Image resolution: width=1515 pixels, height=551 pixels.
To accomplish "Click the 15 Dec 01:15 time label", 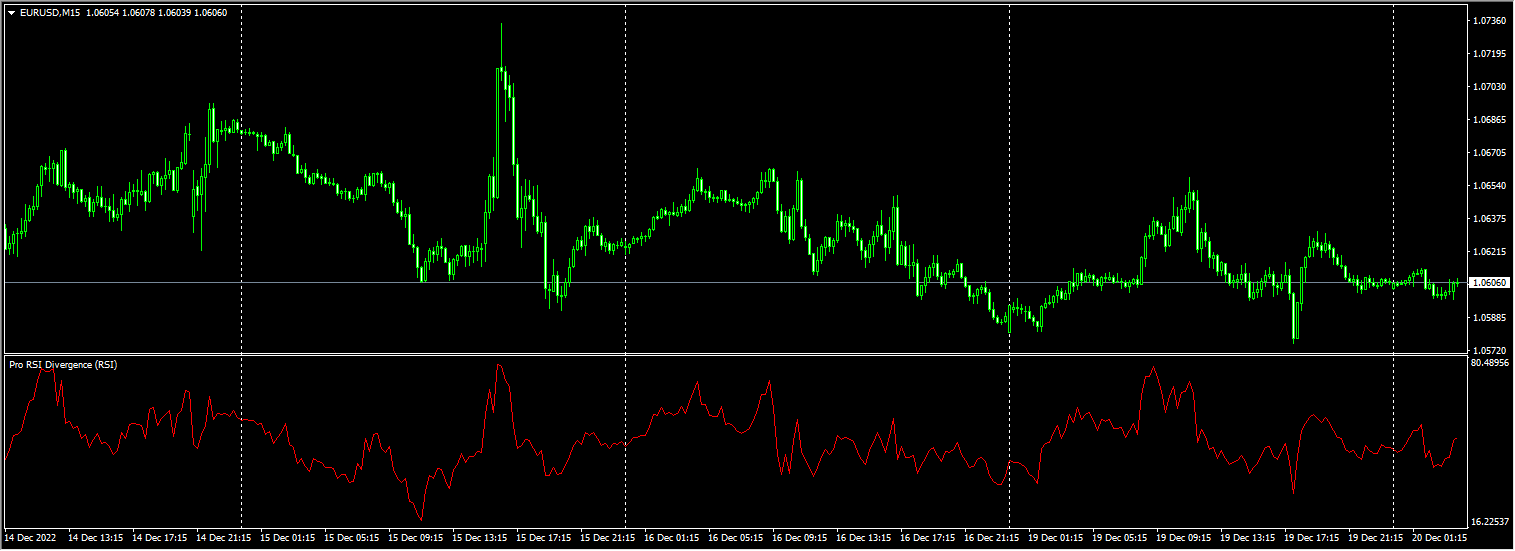I will [x=288, y=538].
